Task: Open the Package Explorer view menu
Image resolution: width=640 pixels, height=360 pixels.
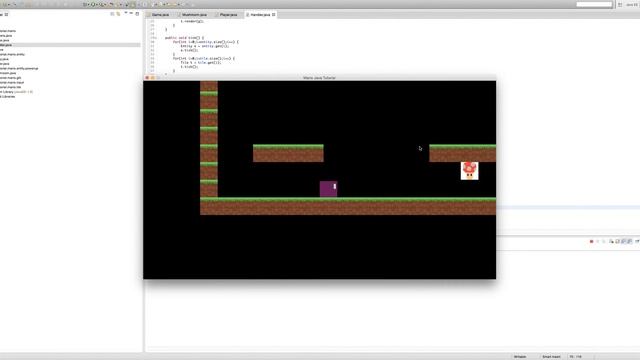Action: click(126, 13)
